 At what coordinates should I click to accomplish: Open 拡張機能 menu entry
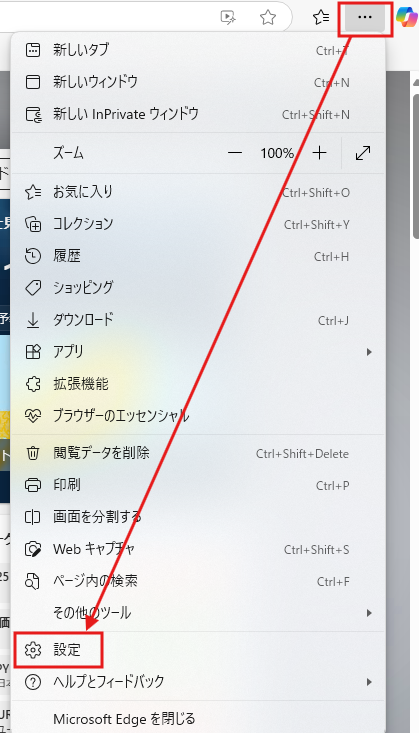pyautogui.click(x=198, y=384)
